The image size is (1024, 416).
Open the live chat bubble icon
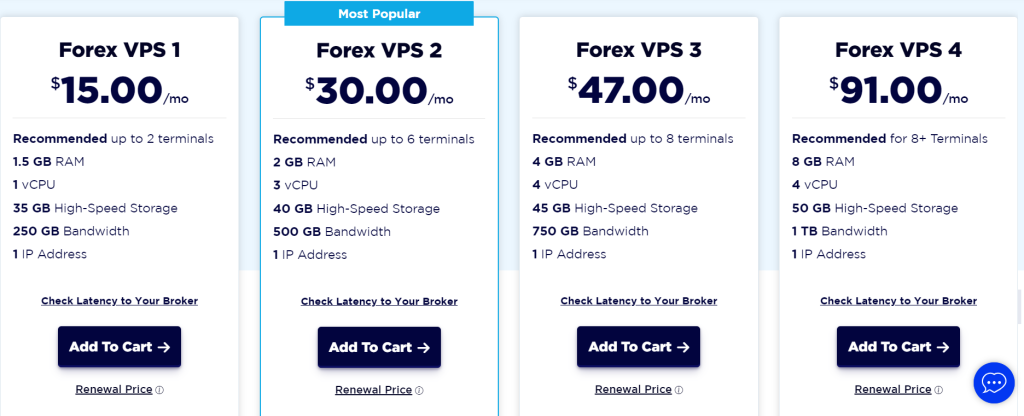[993, 383]
